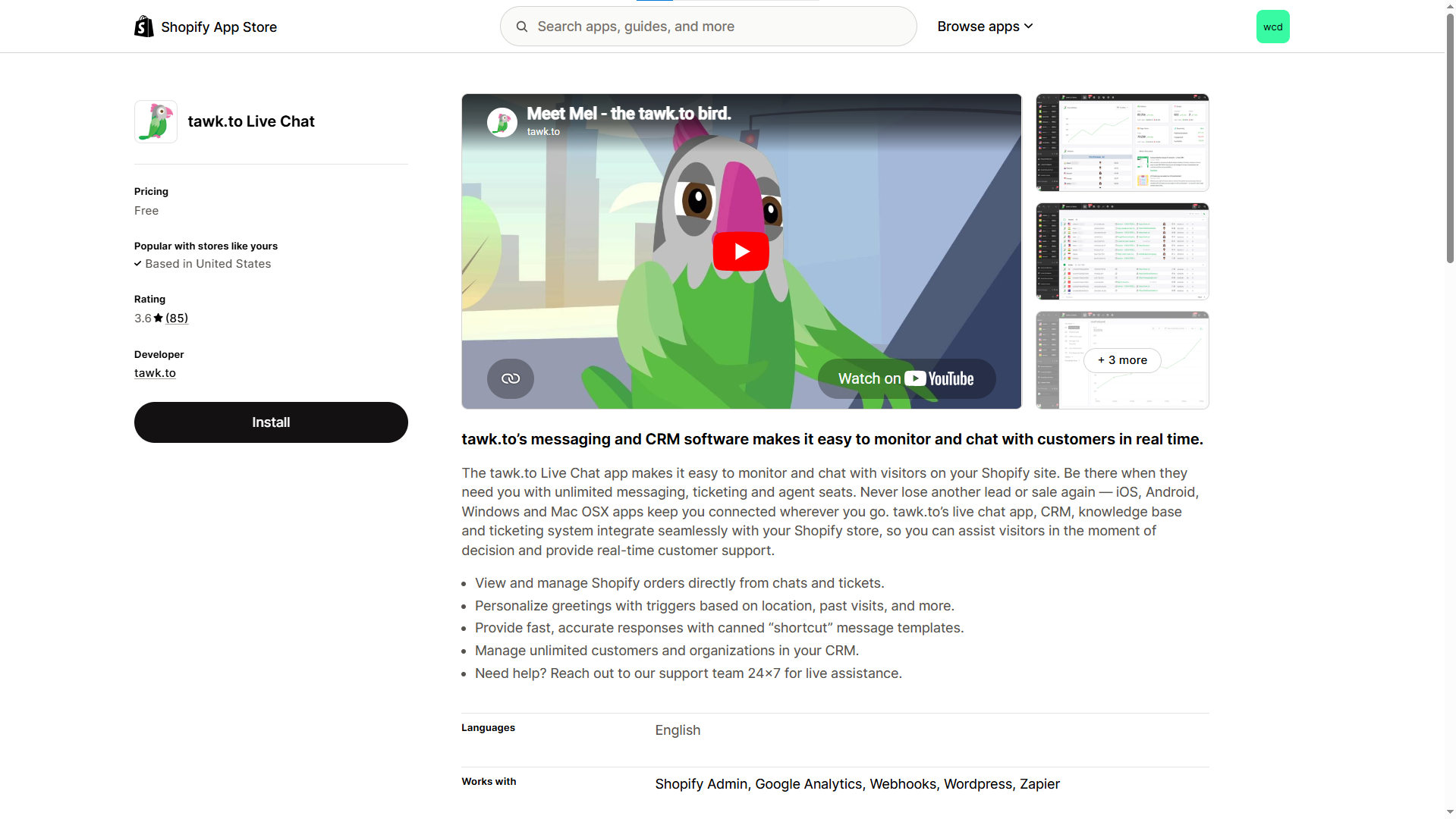Click the tawk.to channel avatar in video
The image size is (1456, 819).
pyautogui.click(x=502, y=122)
